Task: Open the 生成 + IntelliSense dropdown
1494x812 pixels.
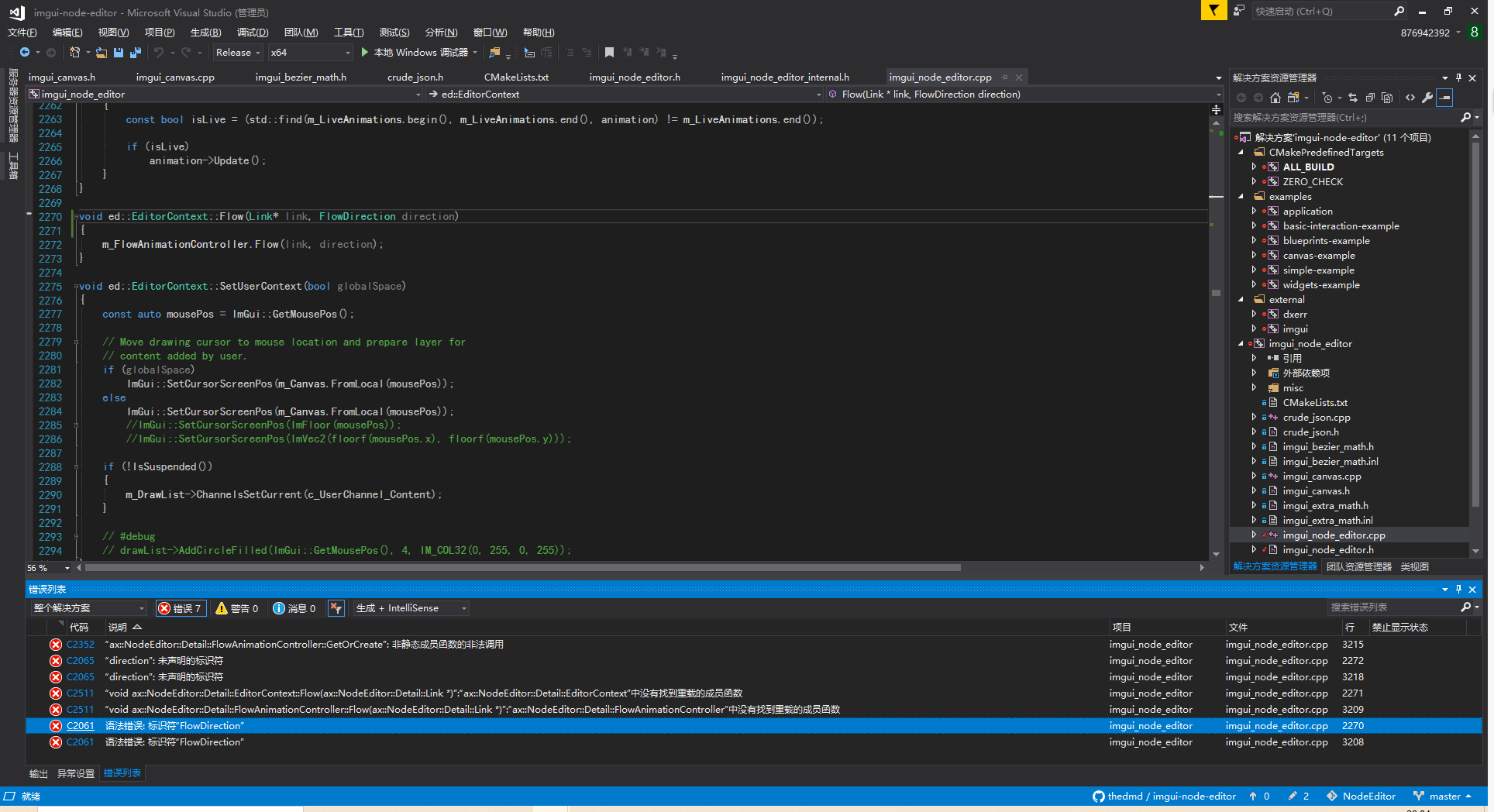Action: point(411,608)
